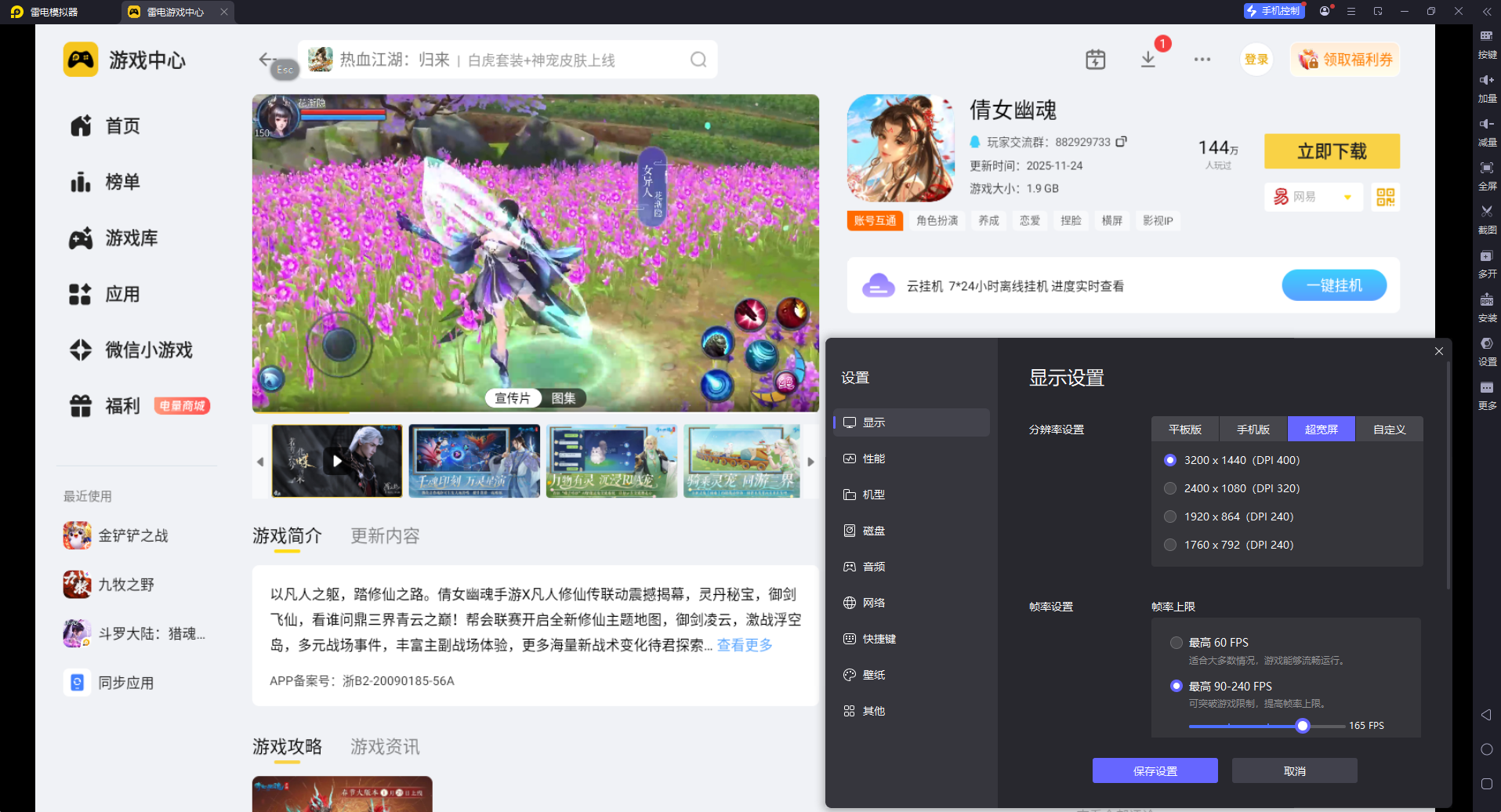Click 减量 volume down in right toolbar
The image size is (1501, 812).
[x=1487, y=132]
